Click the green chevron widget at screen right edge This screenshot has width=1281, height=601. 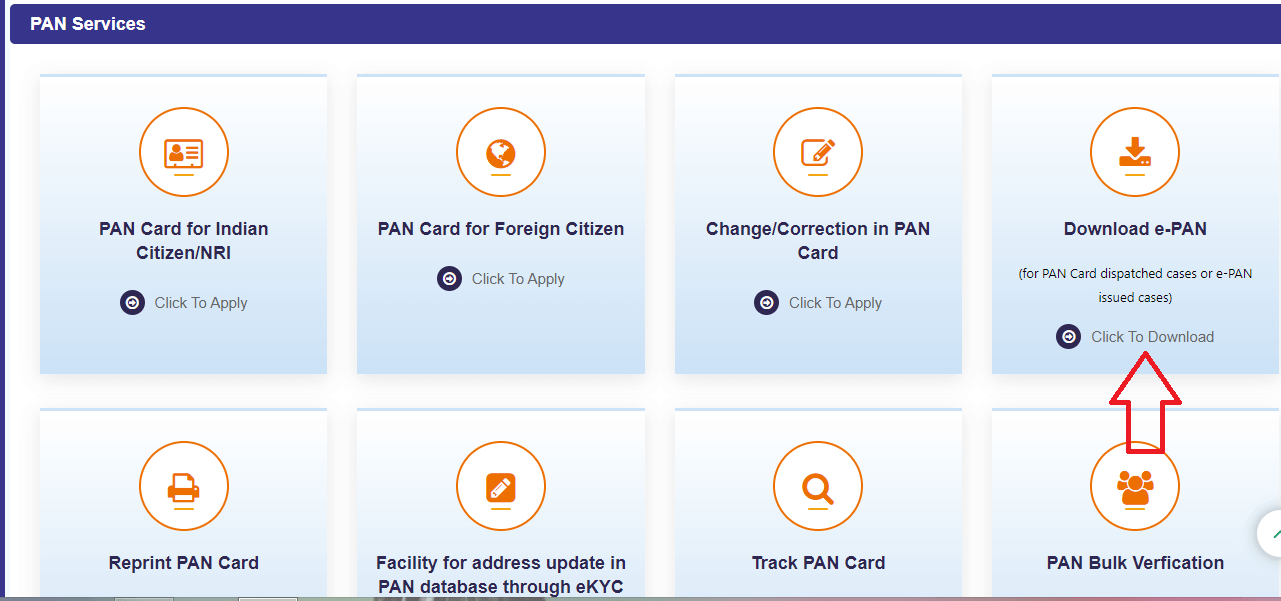tap(1272, 533)
